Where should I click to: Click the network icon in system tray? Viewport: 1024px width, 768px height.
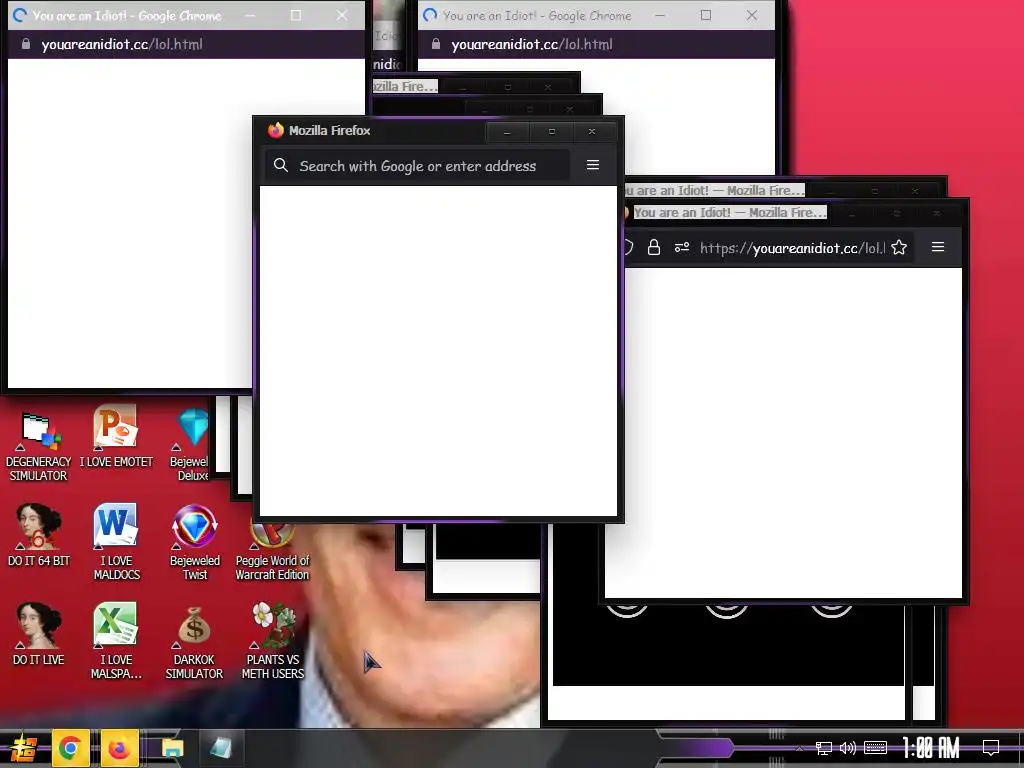tap(824, 748)
